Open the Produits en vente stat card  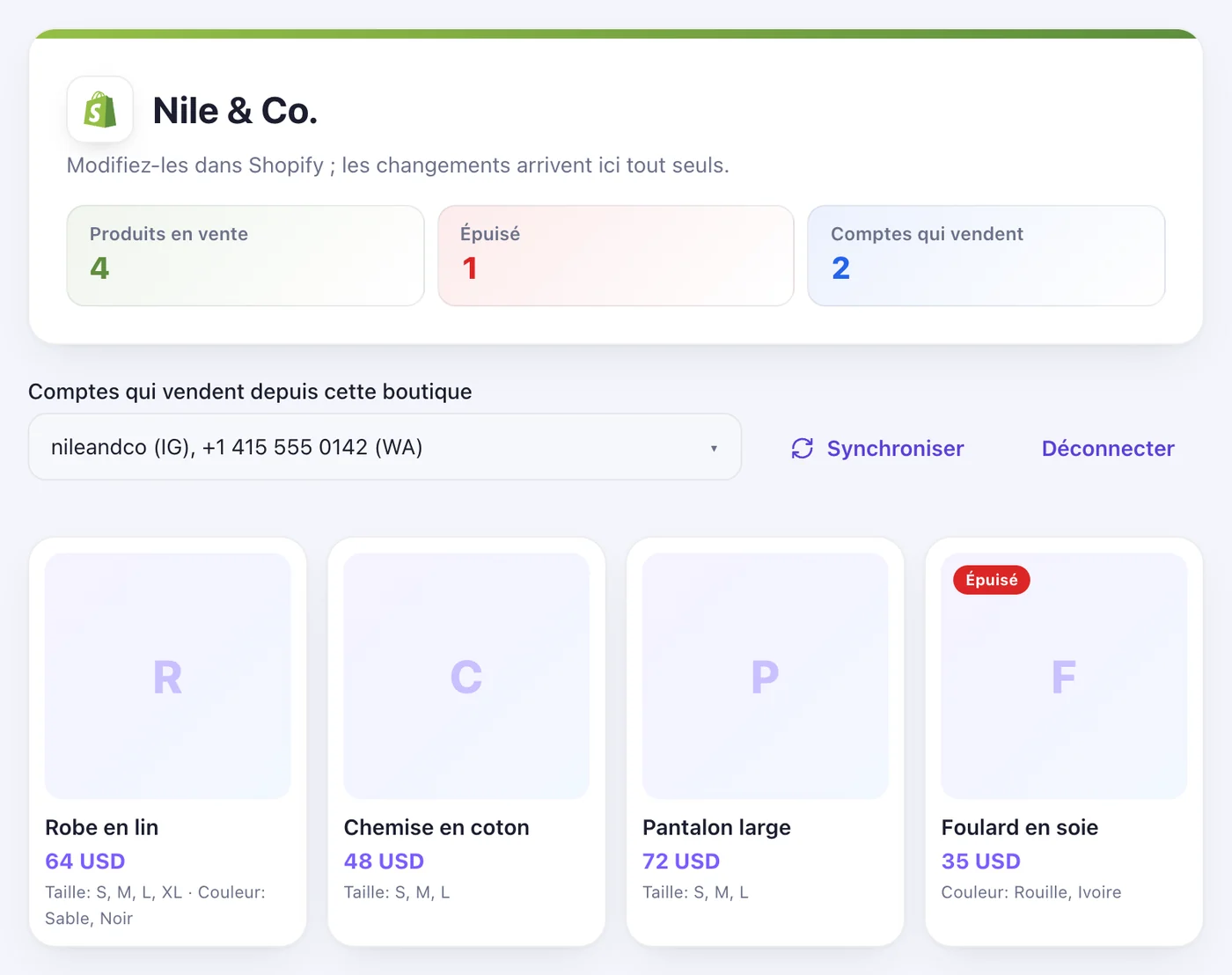(246, 256)
